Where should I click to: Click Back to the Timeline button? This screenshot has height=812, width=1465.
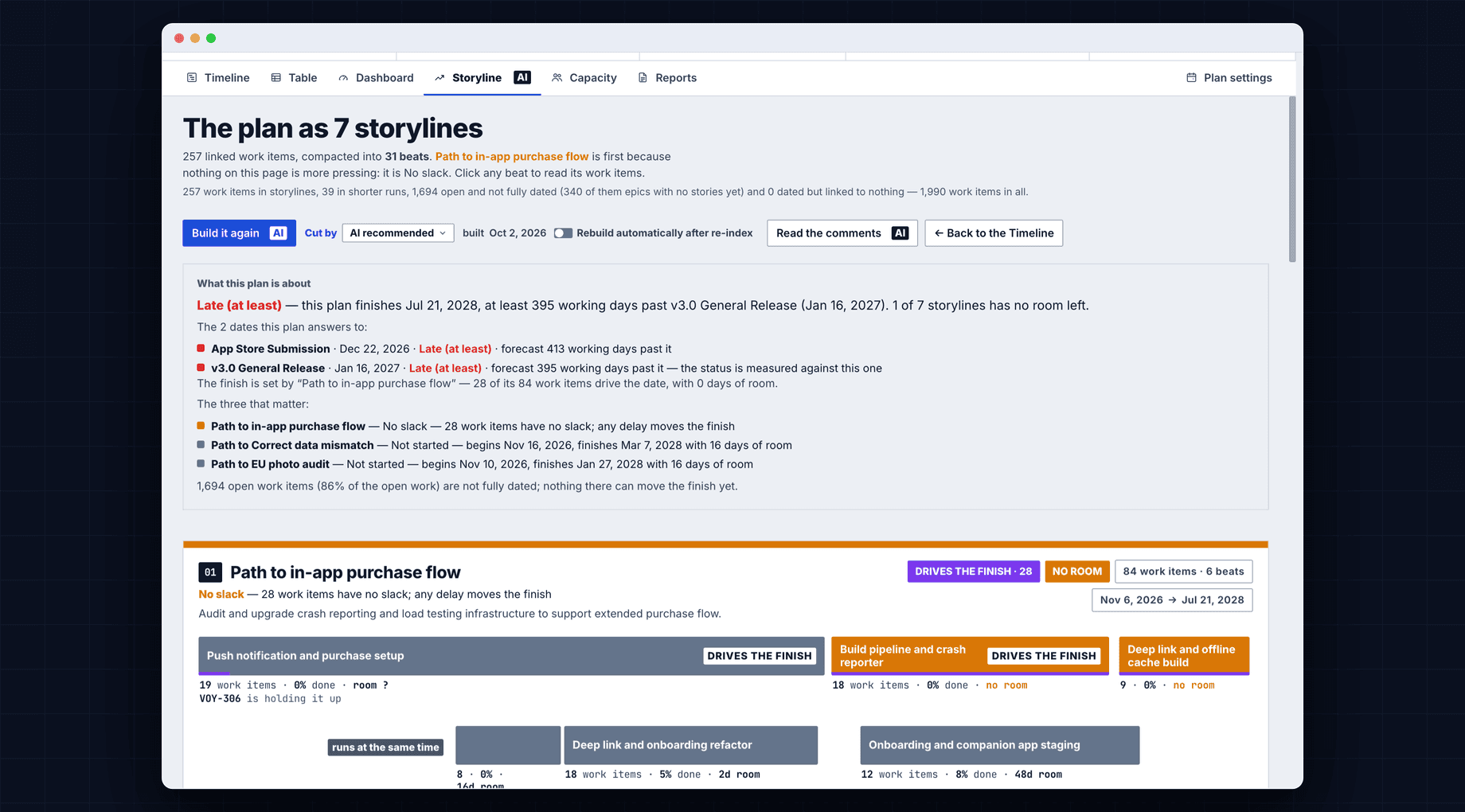(994, 233)
